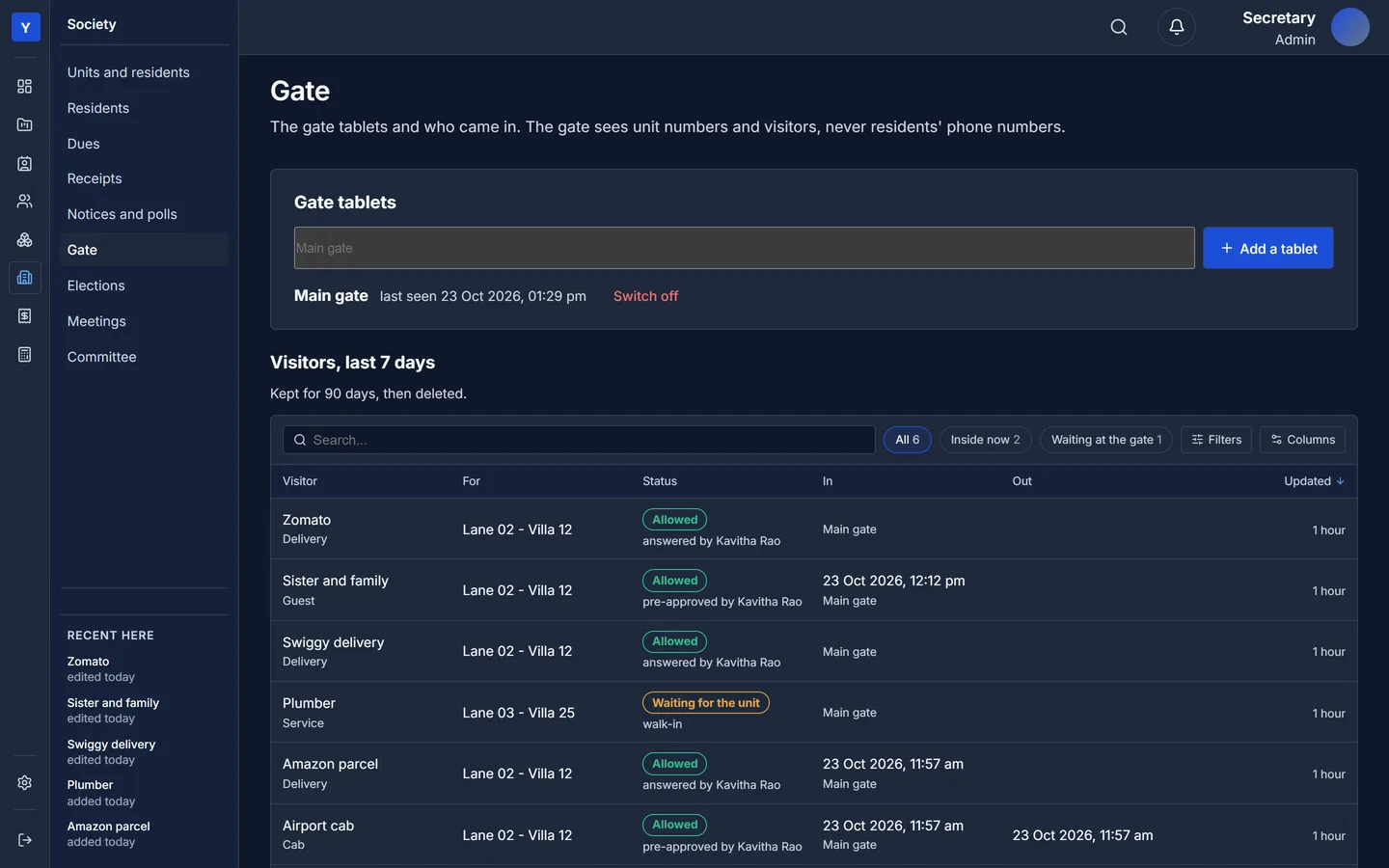The height and width of the screenshot is (868, 1389).
Task: Select the All 6 filter tab
Action: [908, 440]
